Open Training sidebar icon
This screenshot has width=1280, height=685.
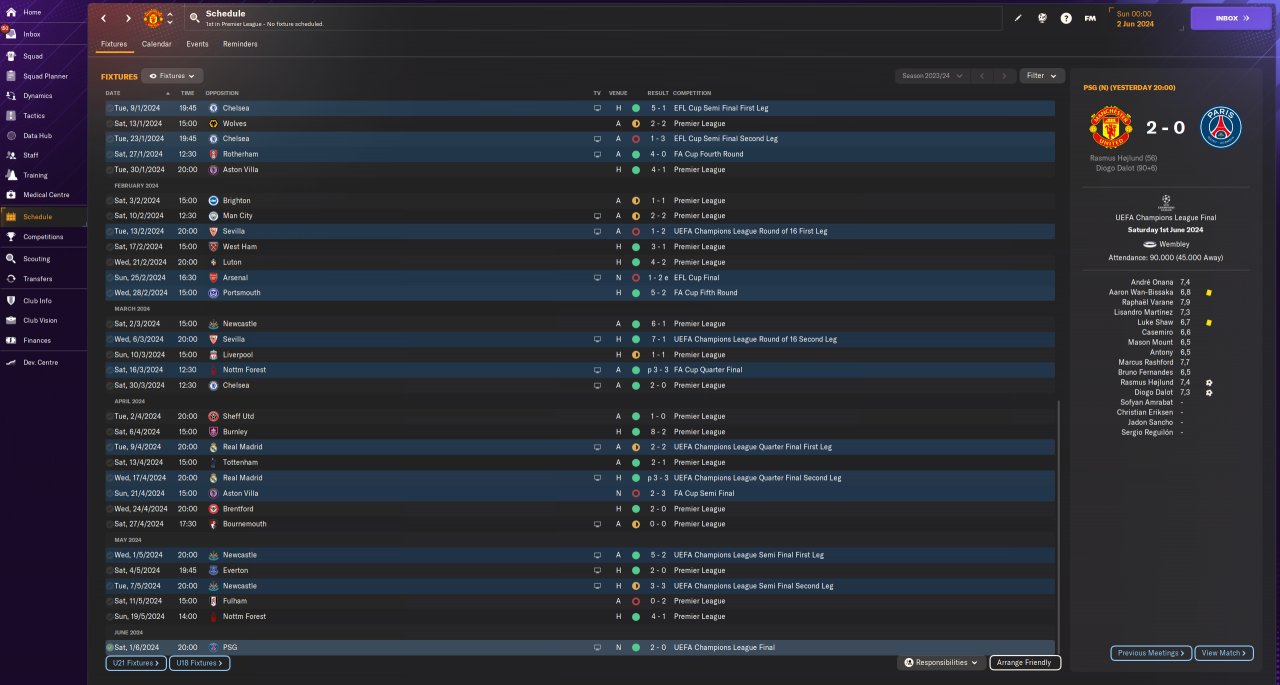(x=10, y=175)
